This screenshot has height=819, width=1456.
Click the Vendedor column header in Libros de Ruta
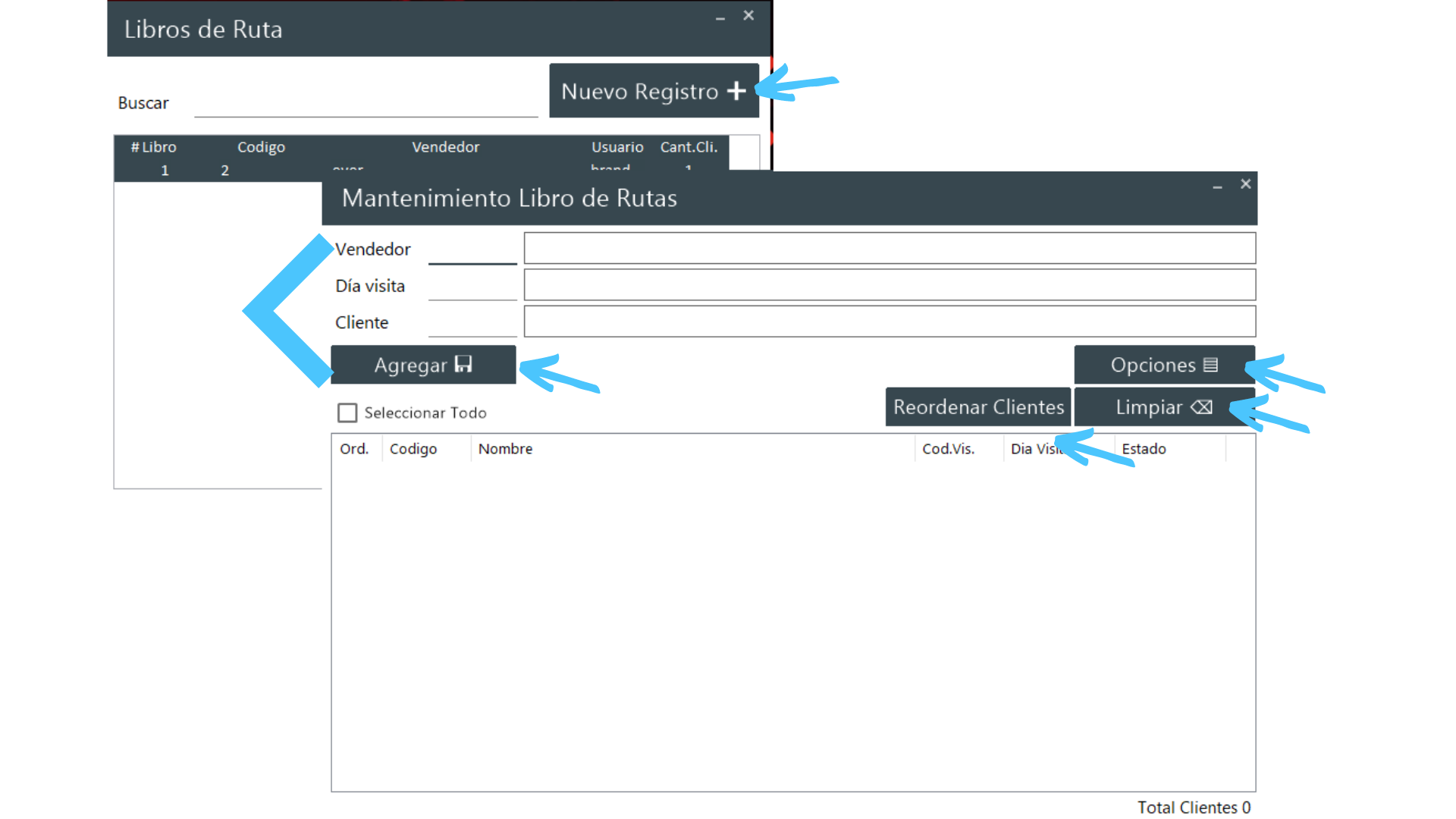click(x=445, y=147)
